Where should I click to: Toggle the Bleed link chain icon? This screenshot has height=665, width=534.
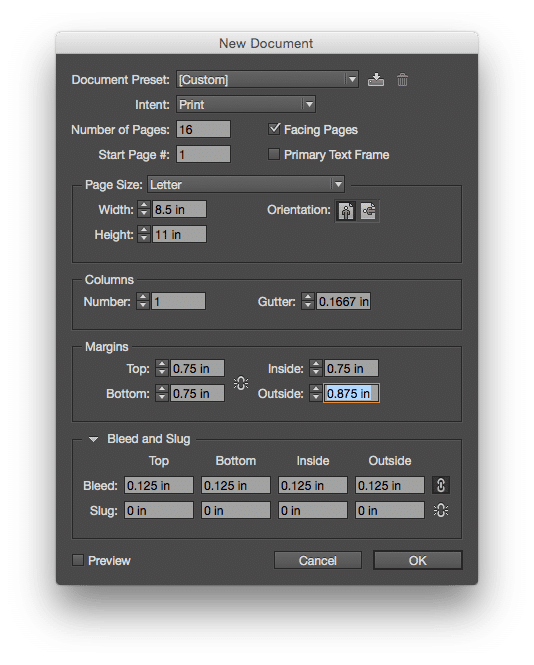[441, 485]
